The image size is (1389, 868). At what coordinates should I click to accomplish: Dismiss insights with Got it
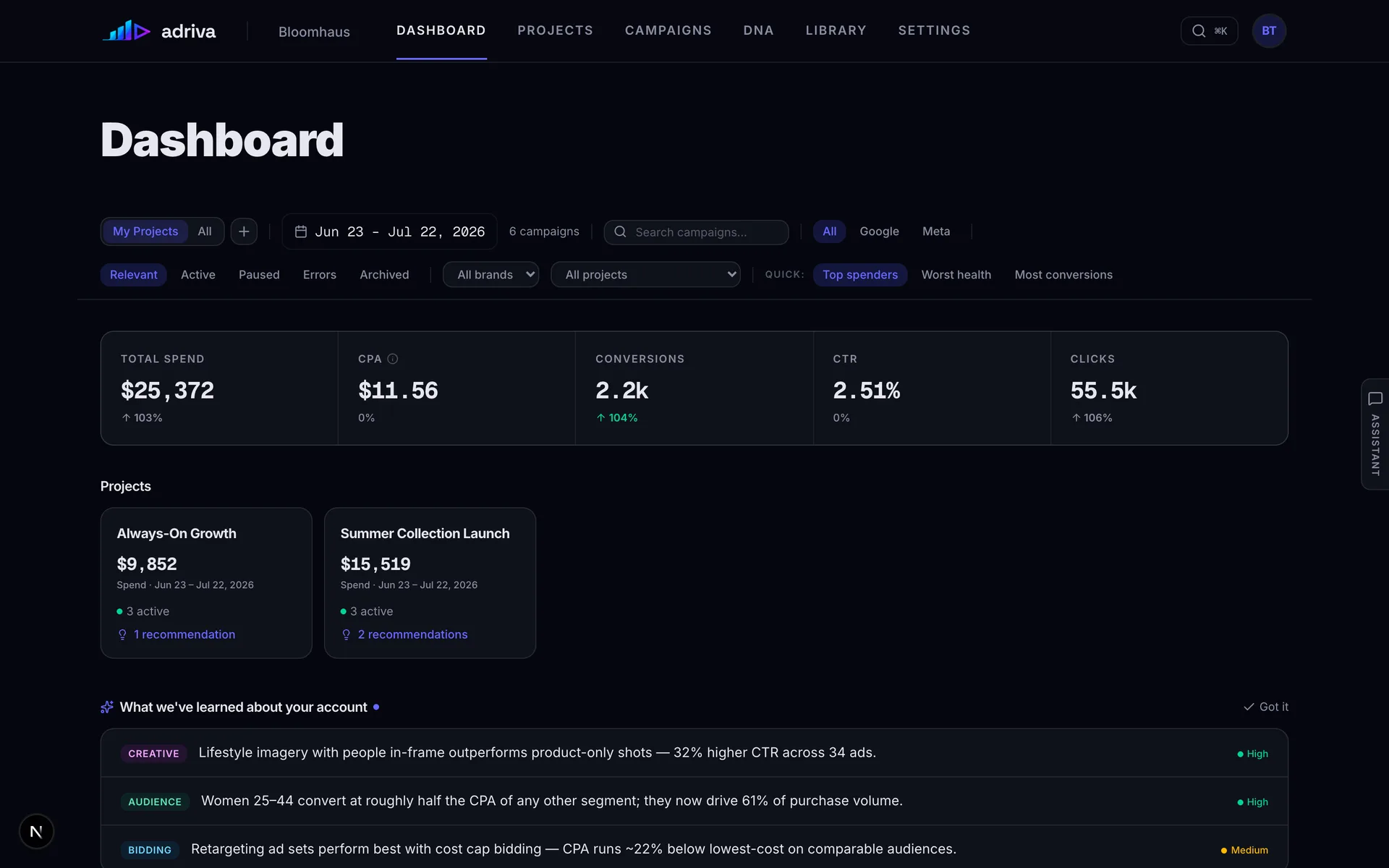point(1265,707)
